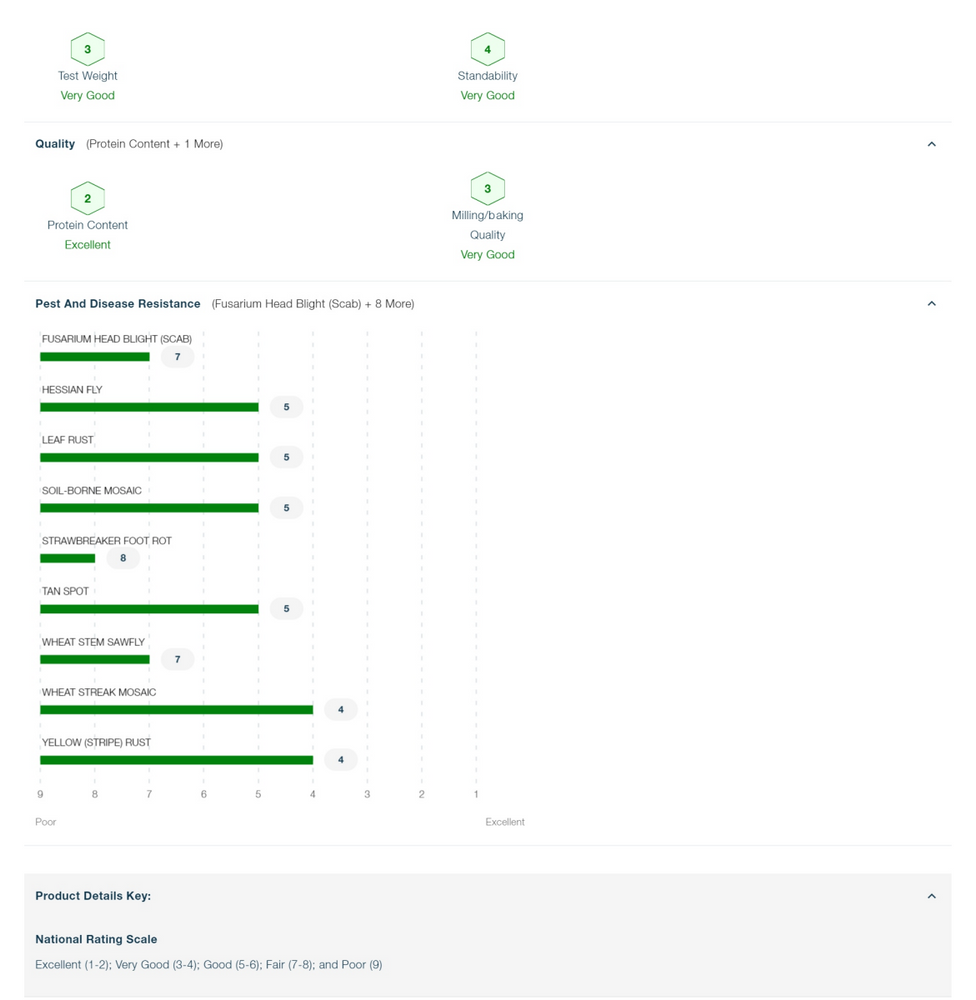
Task: Click the Fusarium Head Blight score badge
Action: tap(177, 357)
